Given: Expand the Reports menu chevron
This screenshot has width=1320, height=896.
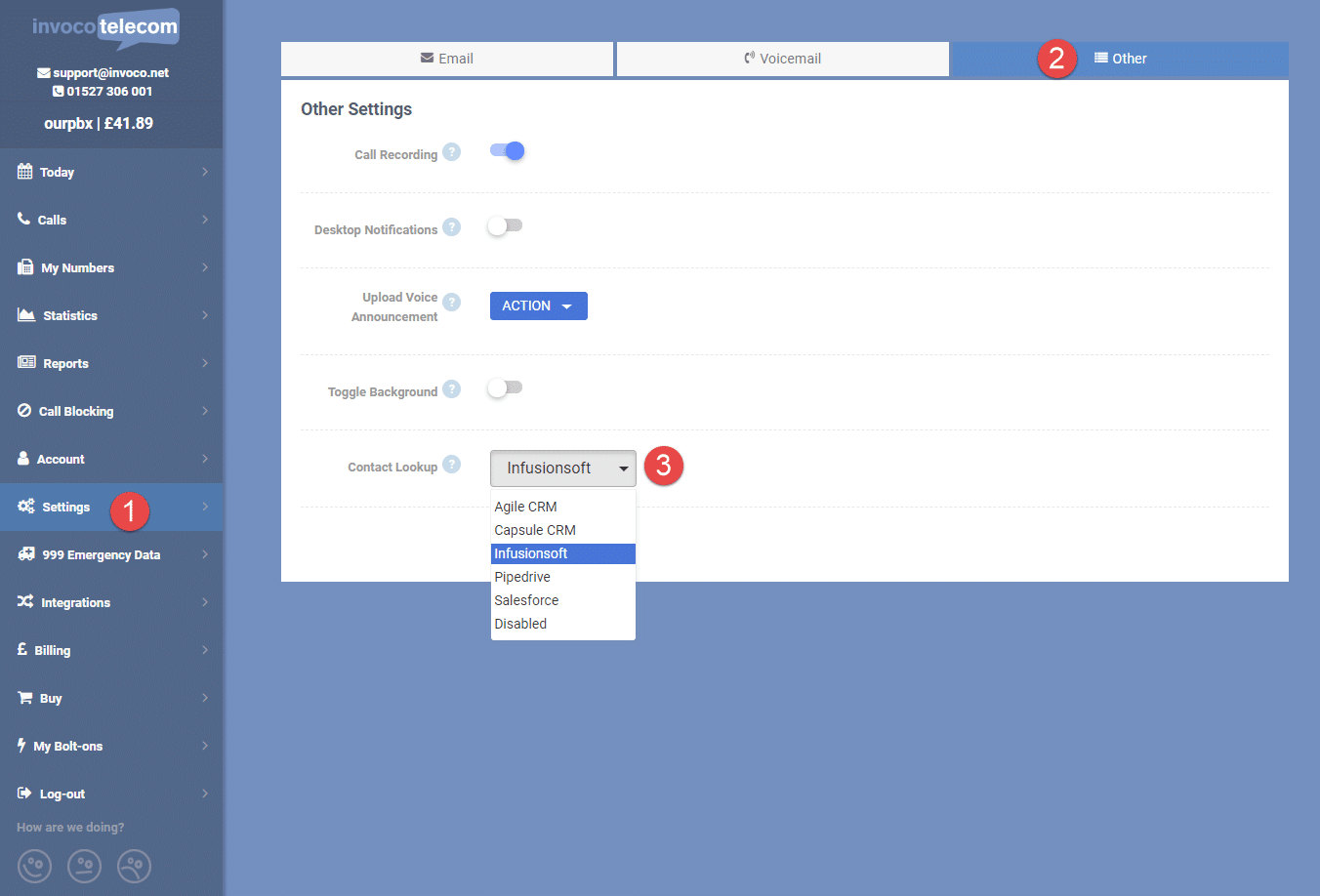Looking at the screenshot, I should [205, 363].
